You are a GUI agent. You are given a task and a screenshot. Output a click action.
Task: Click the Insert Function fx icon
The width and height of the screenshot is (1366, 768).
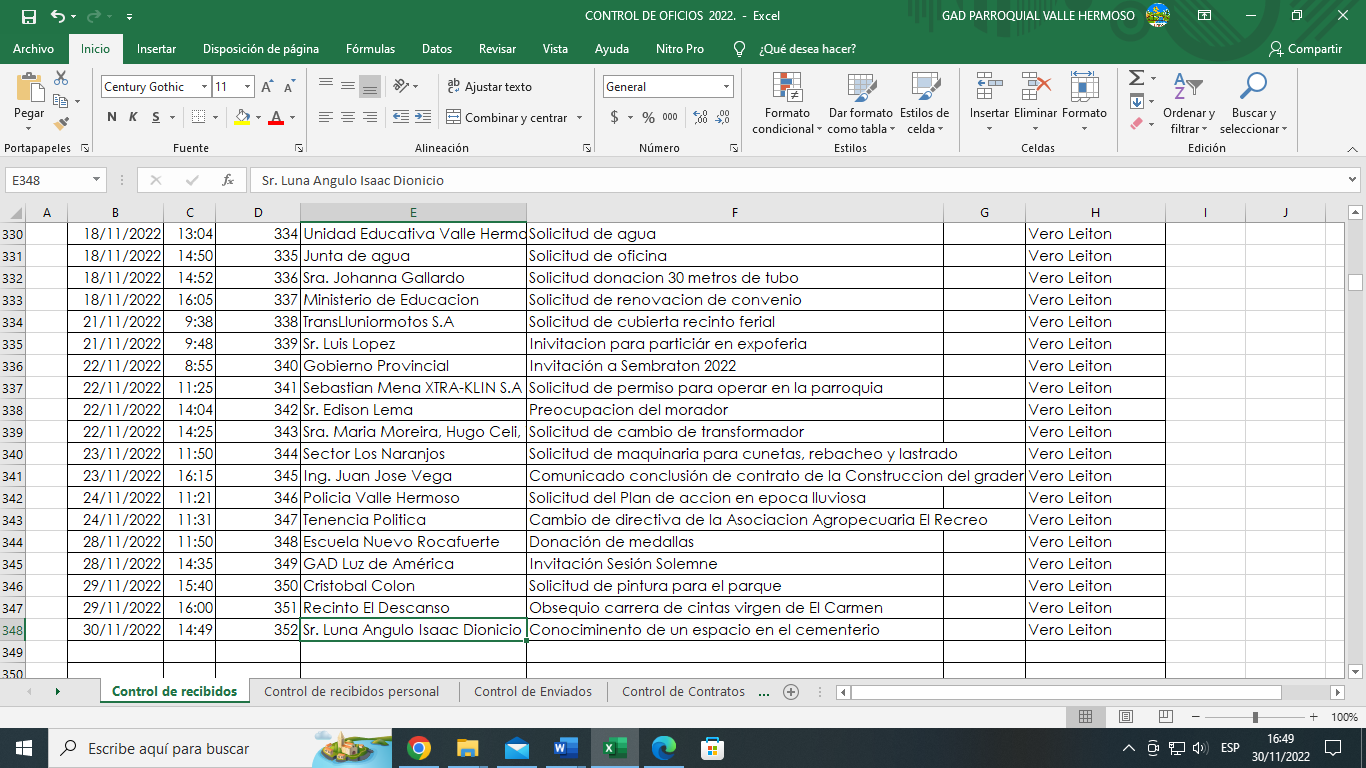tap(228, 180)
